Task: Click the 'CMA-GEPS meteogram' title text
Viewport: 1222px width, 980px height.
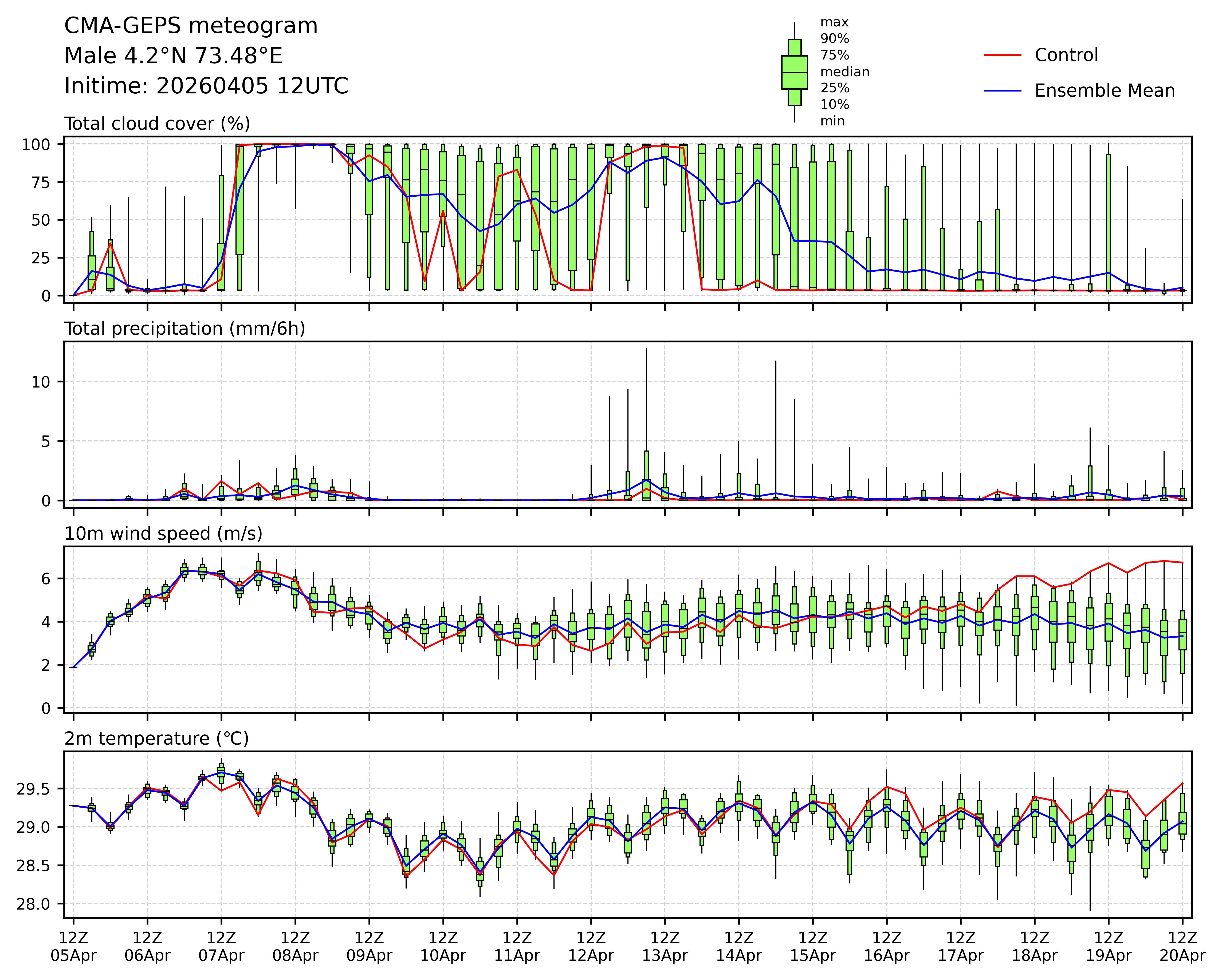Action: pos(191,26)
